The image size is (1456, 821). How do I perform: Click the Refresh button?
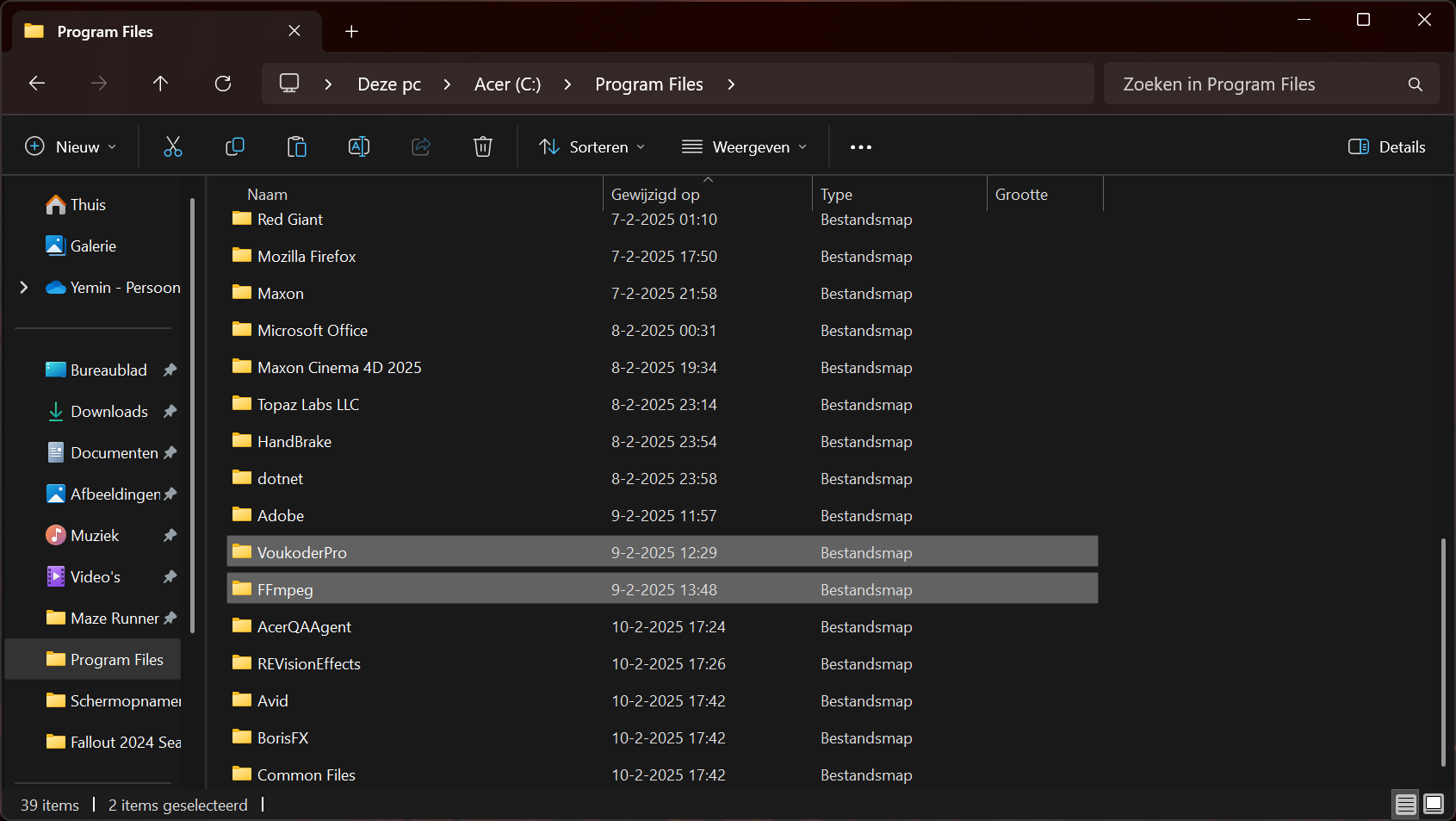[x=223, y=84]
